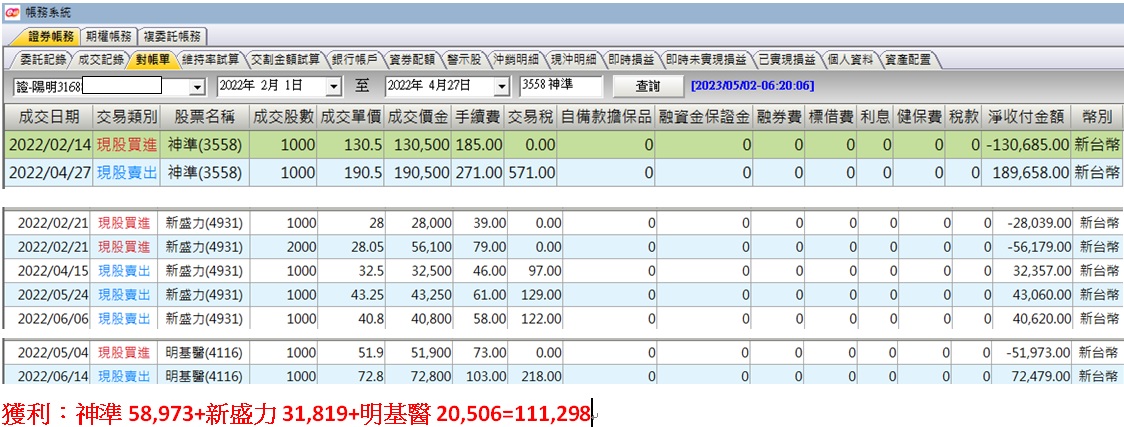Click the 查詢 button
The width and height of the screenshot is (1124, 427).
648,87
